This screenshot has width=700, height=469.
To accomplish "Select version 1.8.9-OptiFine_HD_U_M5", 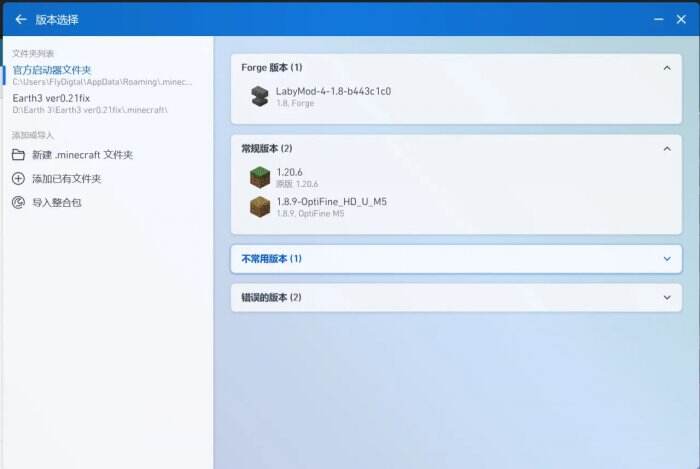I will coord(456,207).
